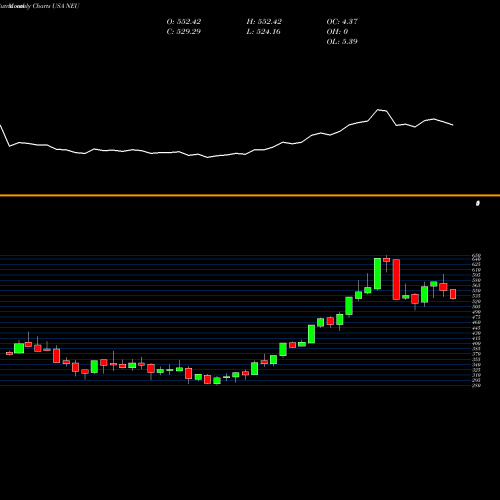Select the low value 'L: 524.16'
Viewport: 500px width, 500px height.
(263, 31)
